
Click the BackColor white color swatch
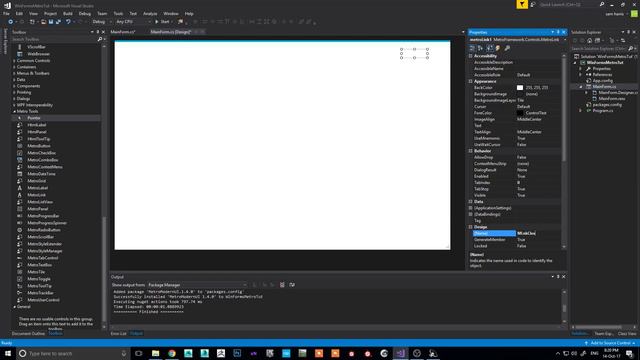click(520, 88)
